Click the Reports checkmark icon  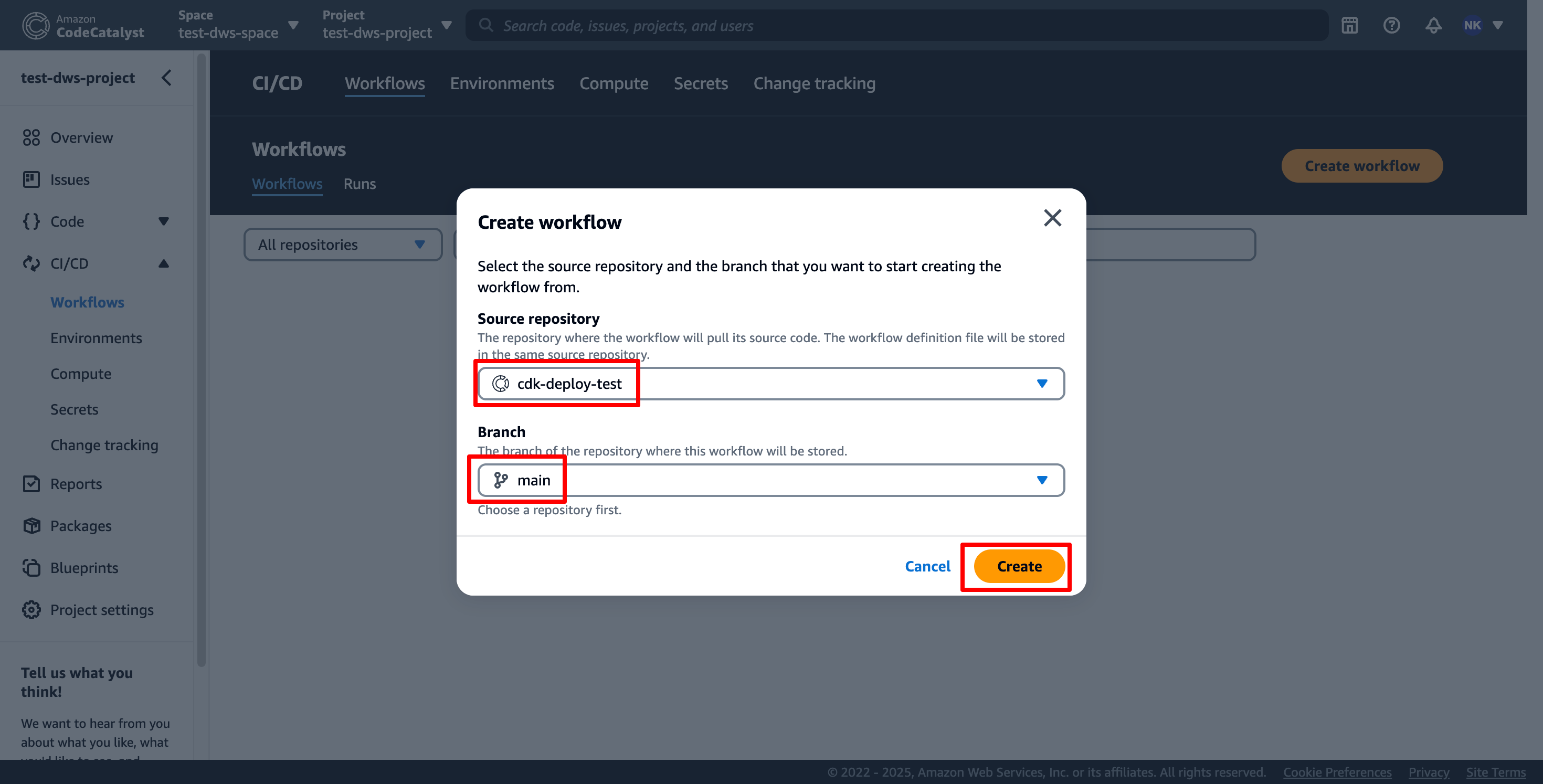[x=31, y=484]
